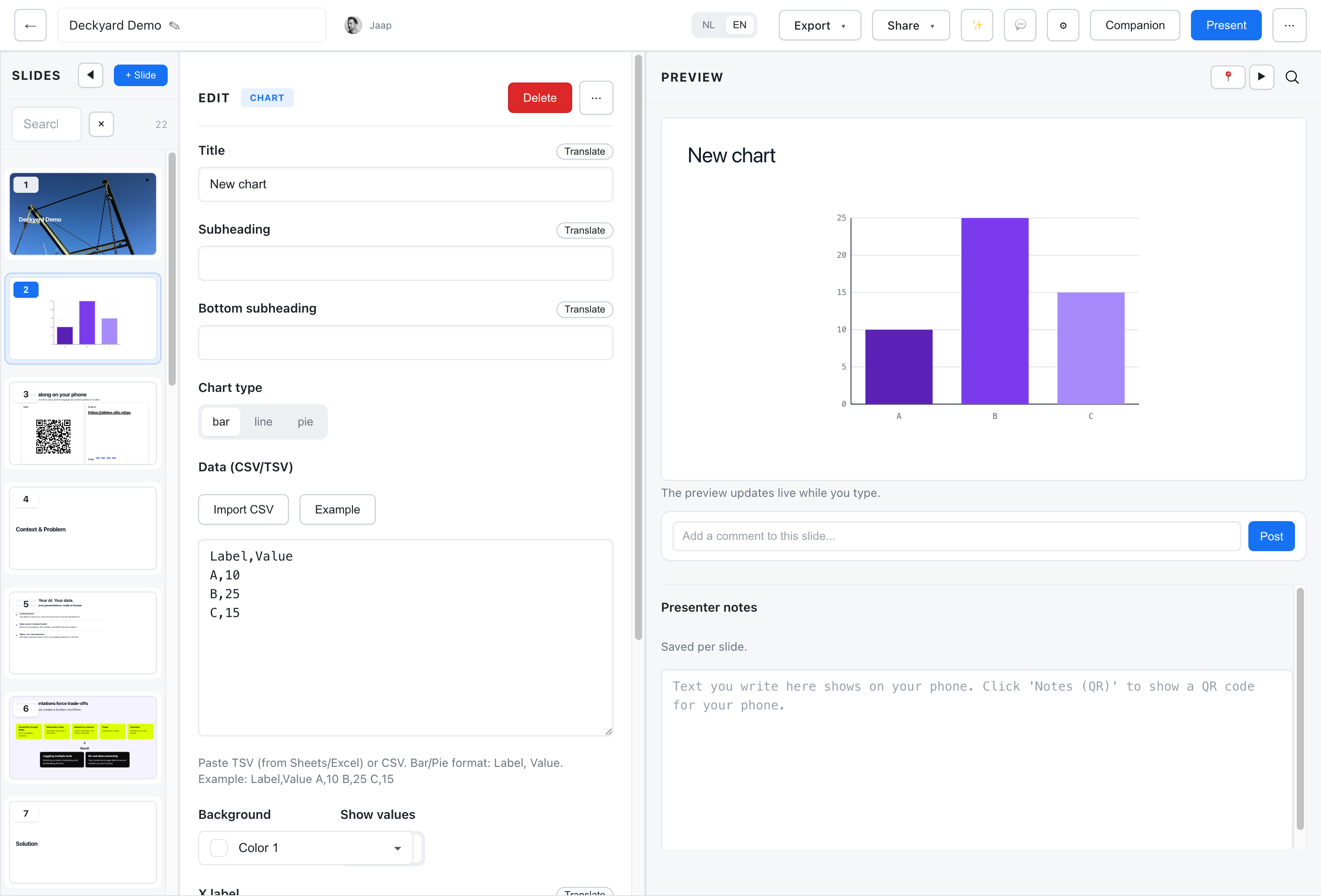Screen dimensions: 1321x896
Task: Click the presenter notes textarea
Action: [x=977, y=759]
